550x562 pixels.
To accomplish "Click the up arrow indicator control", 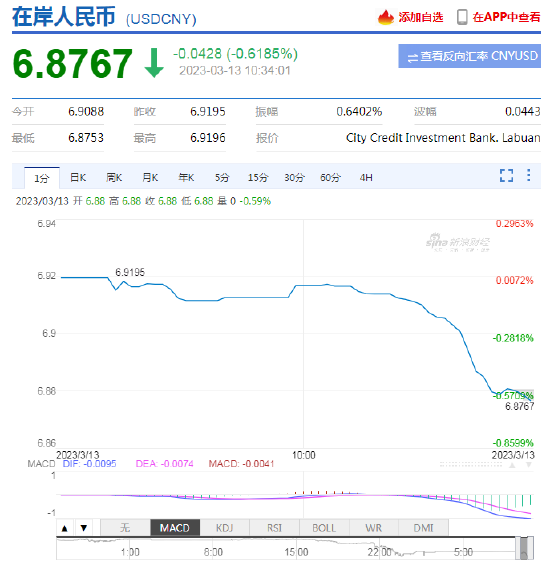I will point(65,528).
